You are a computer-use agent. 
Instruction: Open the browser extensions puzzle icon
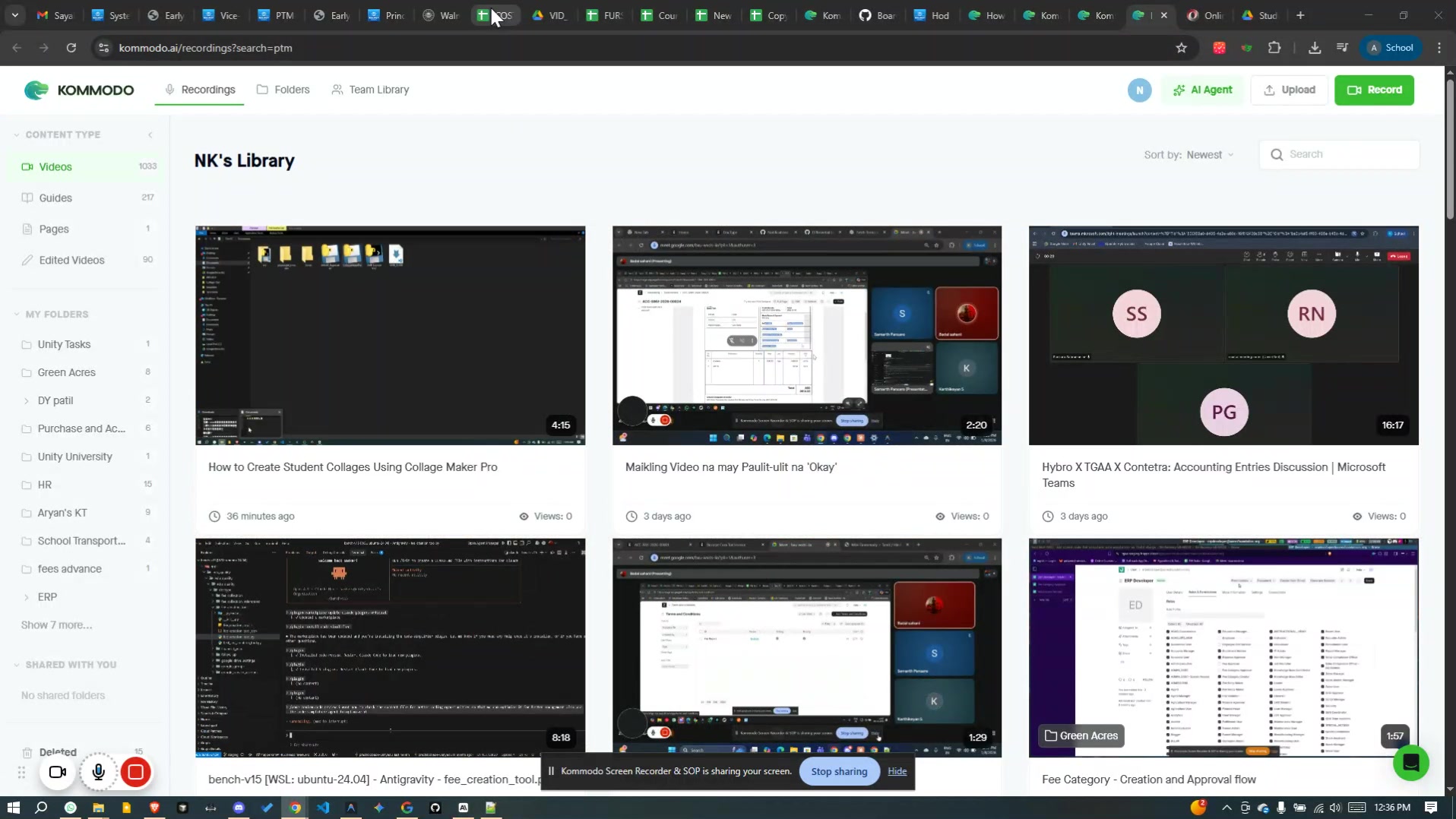[1274, 48]
